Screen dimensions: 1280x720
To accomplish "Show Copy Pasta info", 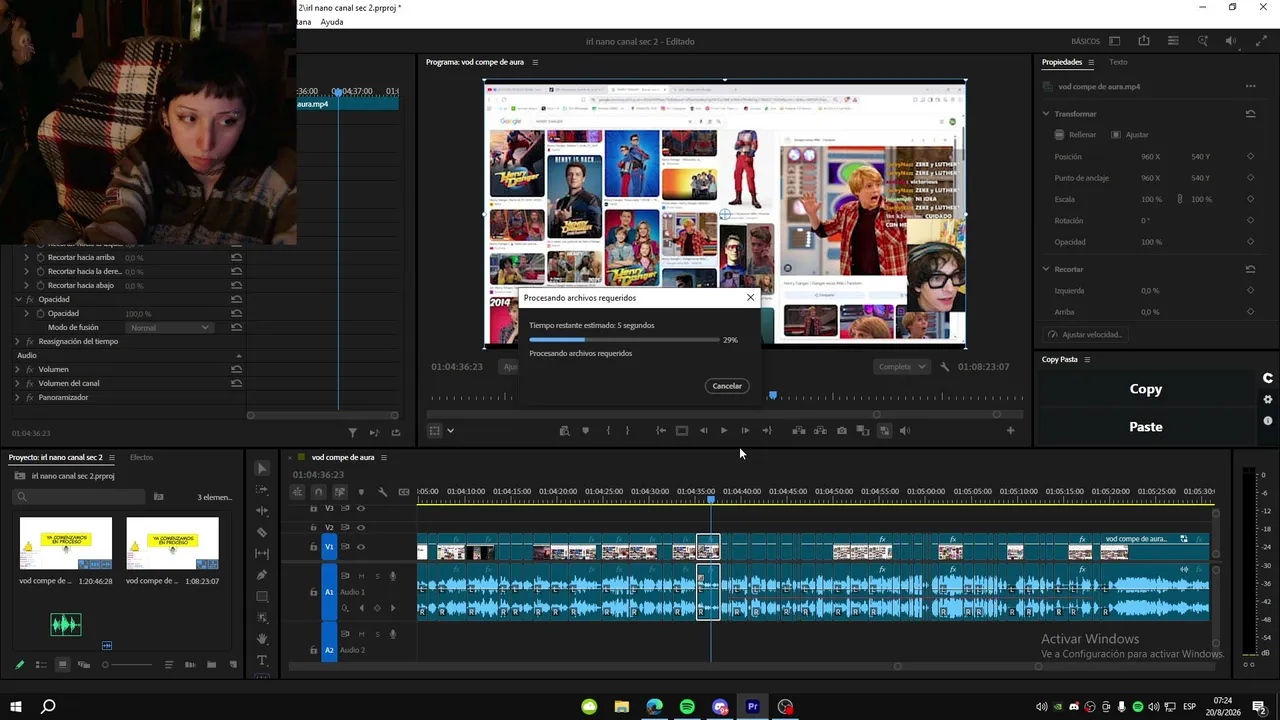I will coord(1268,421).
